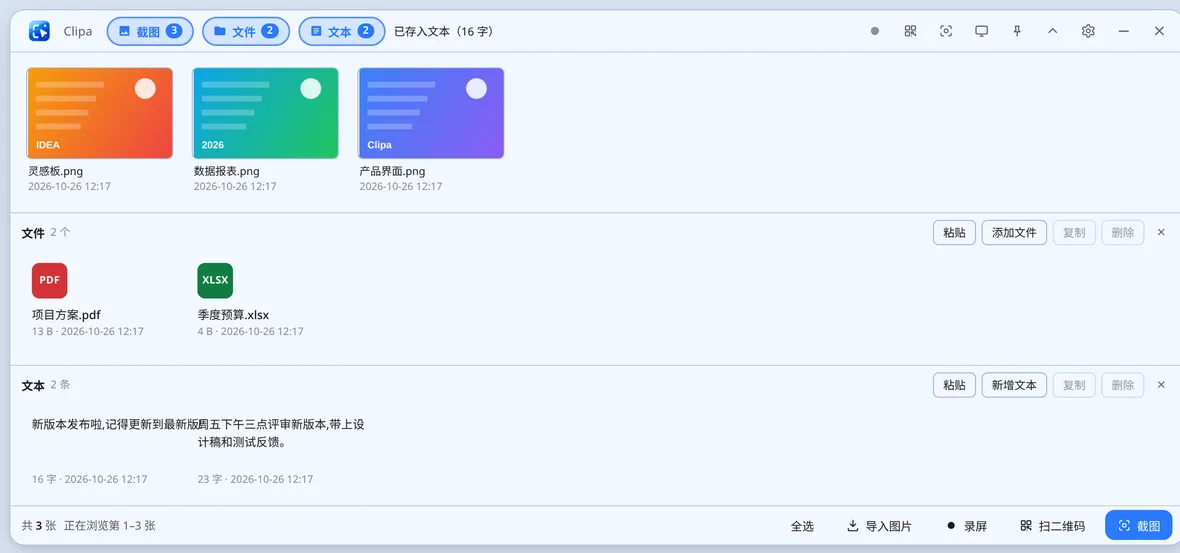1180x553 pixels.
Task: Select the green XLSX file icon
Action: pos(215,281)
